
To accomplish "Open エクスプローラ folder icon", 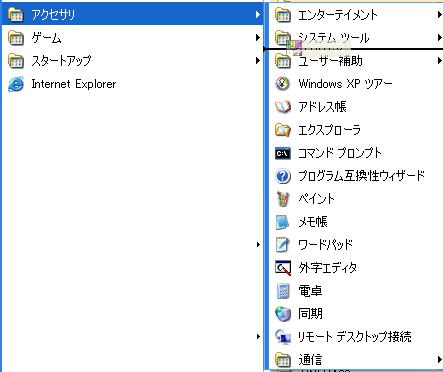I will [x=283, y=130].
